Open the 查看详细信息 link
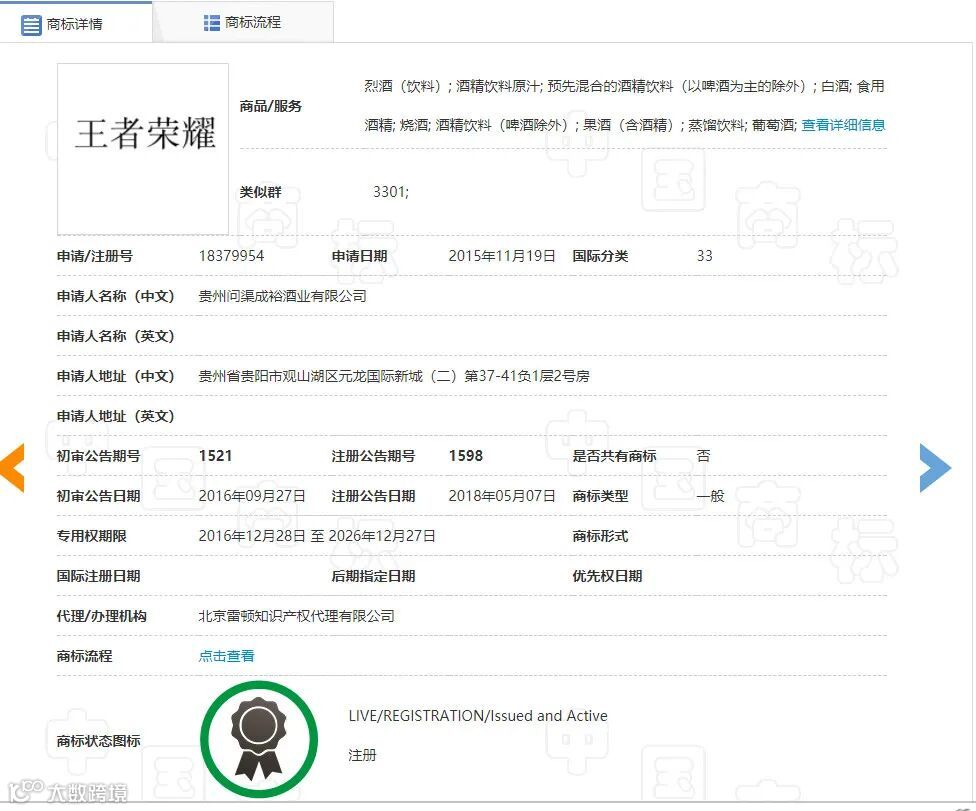 tap(843, 125)
